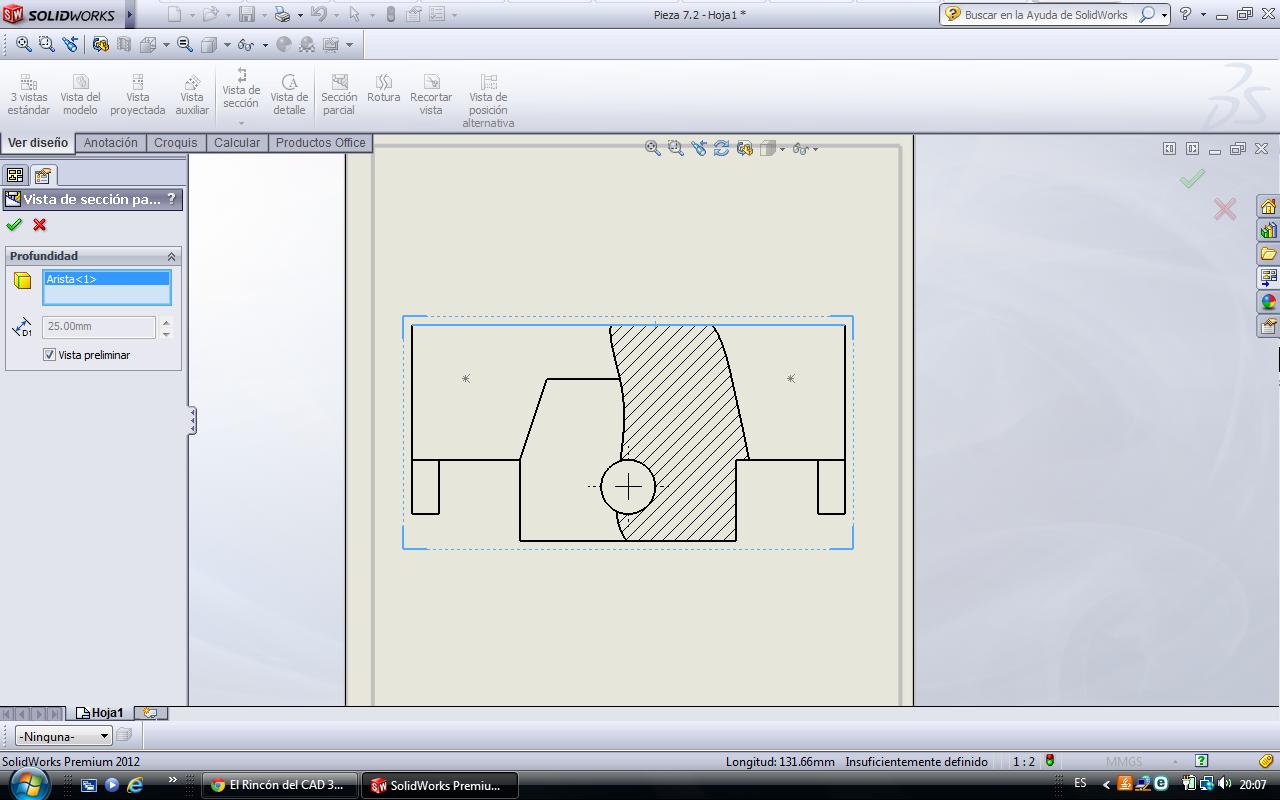Click SolidWorks Premium taskbar button

click(x=439, y=785)
